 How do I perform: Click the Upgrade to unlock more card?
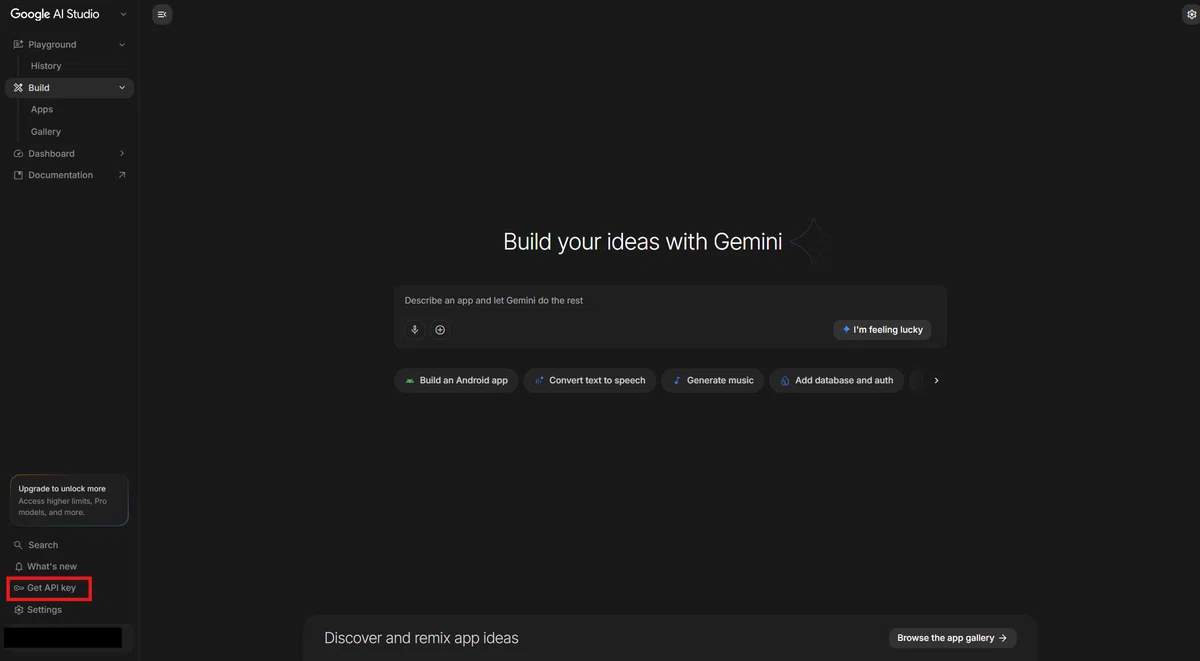69,500
